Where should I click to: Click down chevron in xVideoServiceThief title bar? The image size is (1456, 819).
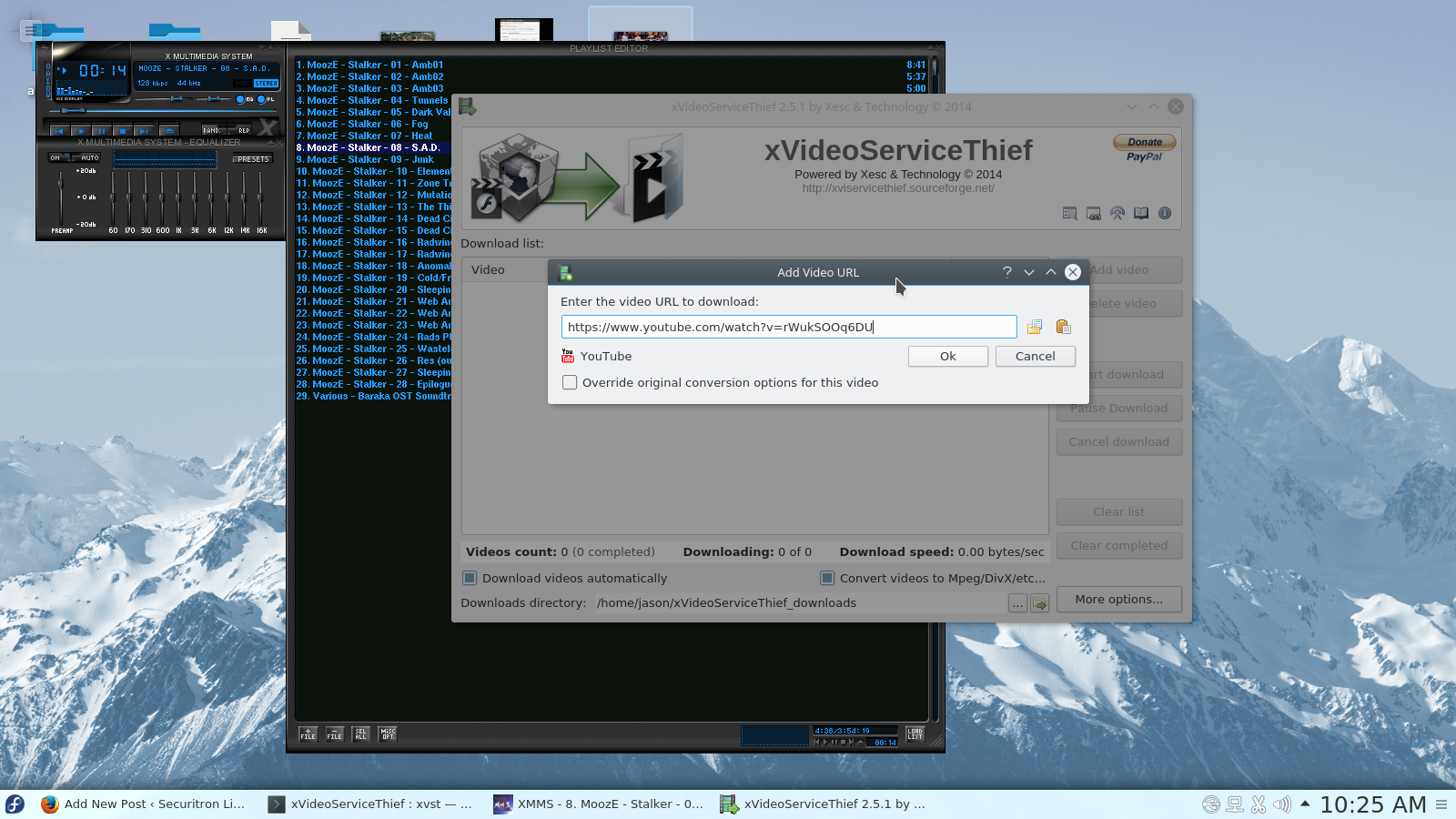coord(1132,106)
